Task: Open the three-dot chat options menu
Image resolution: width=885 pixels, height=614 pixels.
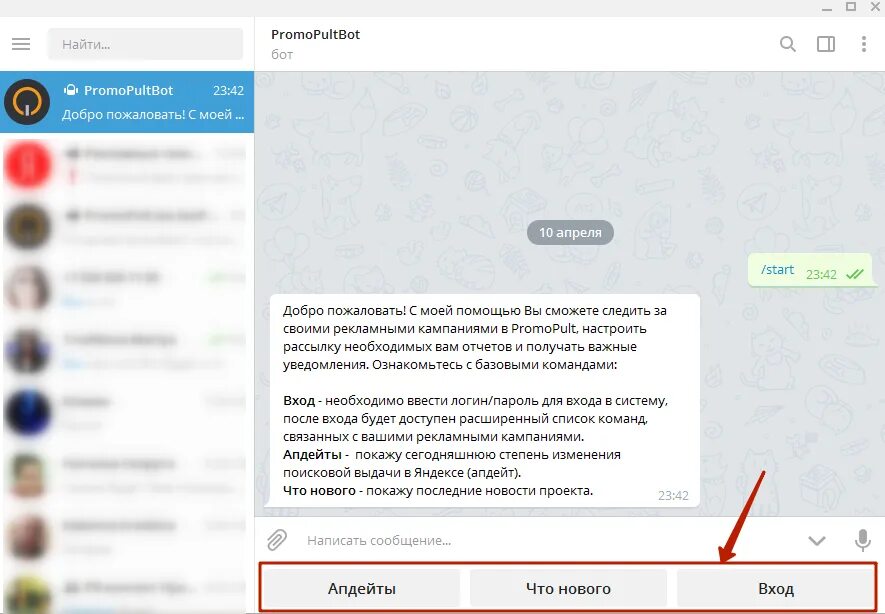Action: (864, 44)
